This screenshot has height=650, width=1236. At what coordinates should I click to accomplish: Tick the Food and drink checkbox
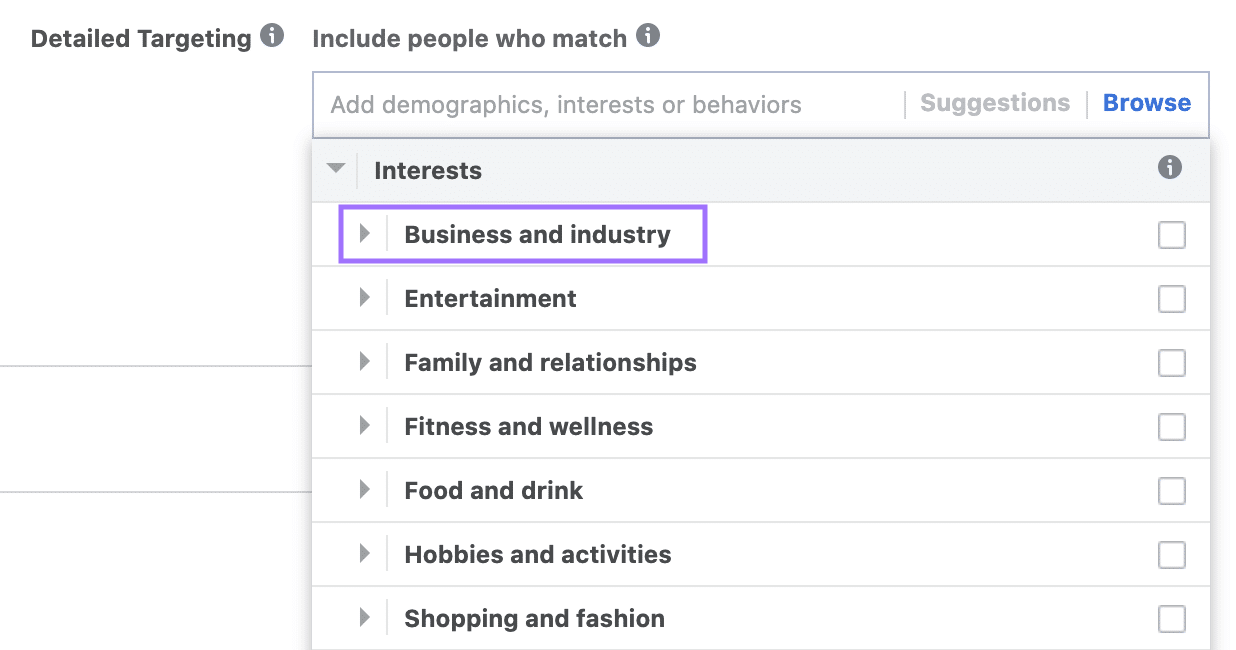1171,490
